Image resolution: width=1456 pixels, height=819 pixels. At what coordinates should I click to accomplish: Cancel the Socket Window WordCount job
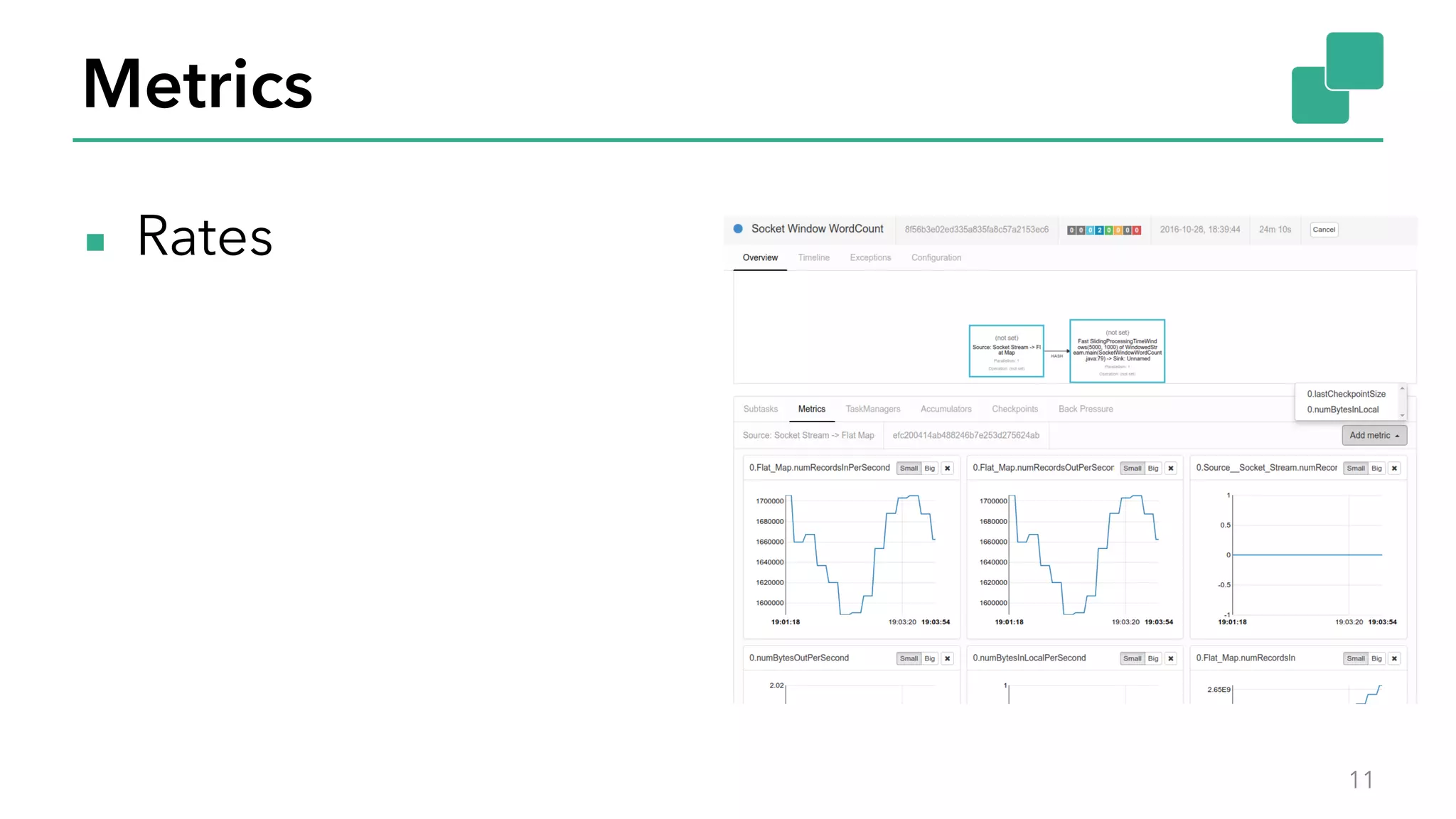click(1324, 230)
